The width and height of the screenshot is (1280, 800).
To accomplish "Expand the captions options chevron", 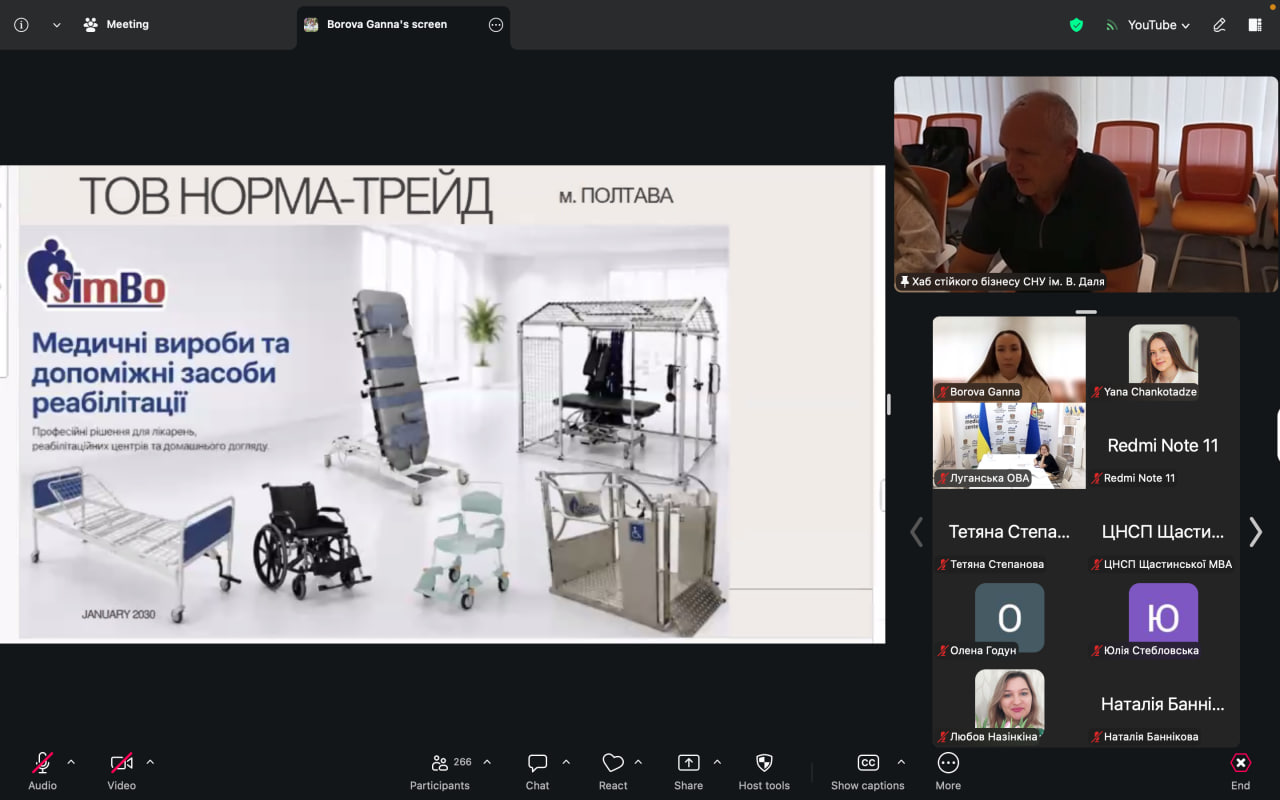I will point(901,762).
